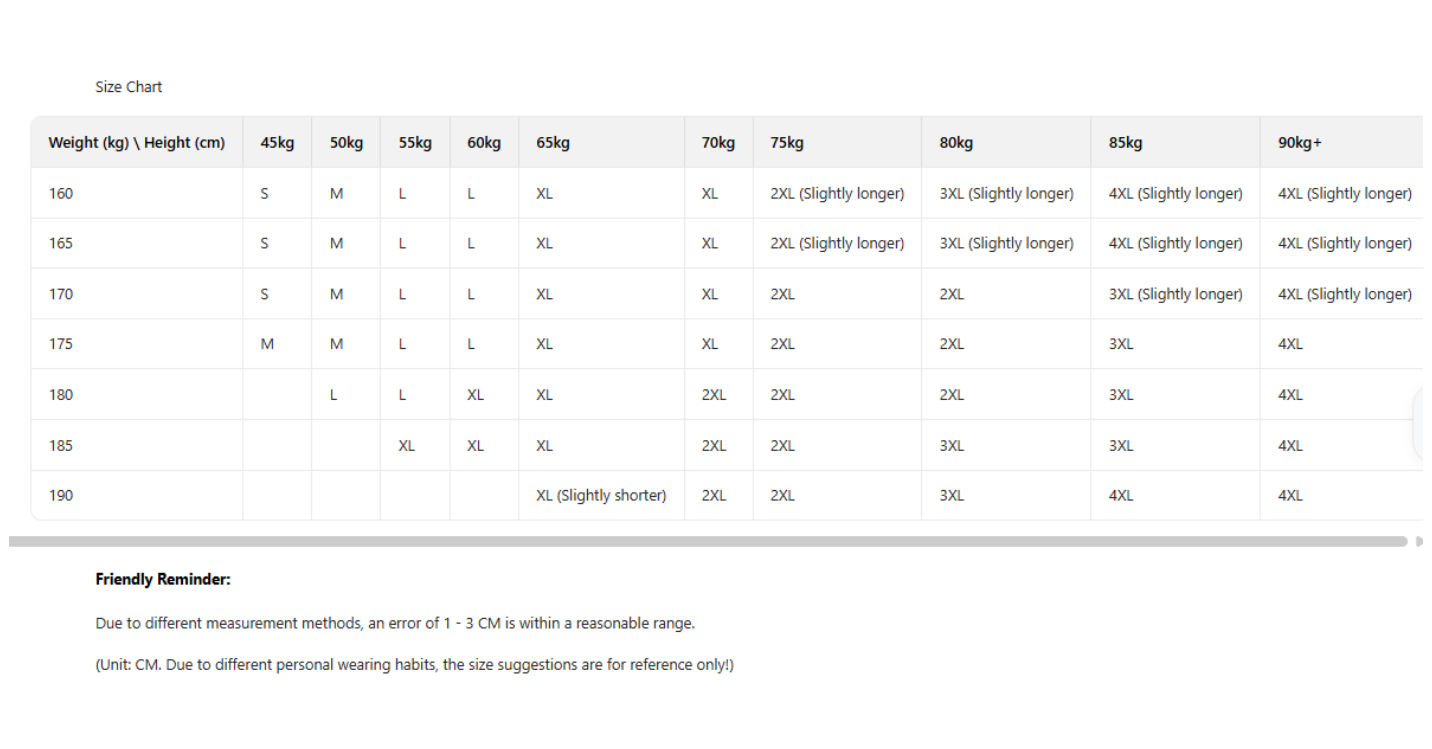Click the scrollbar right arrow at table's end
The image size is (1432, 749).
pos(1419,541)
